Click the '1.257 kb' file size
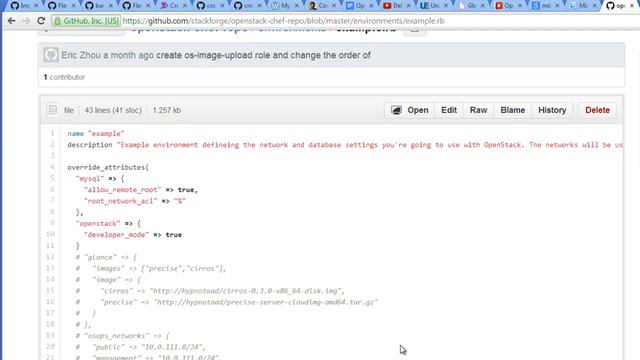 point(167,110)
